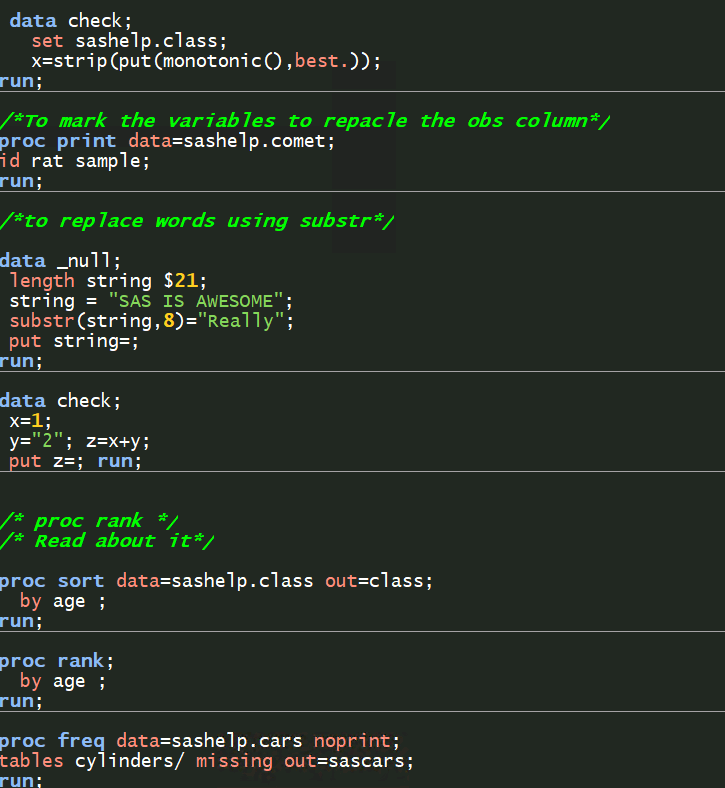Click the "put z=;" statement
Screen dimensions: 725x788
(46, 461)
